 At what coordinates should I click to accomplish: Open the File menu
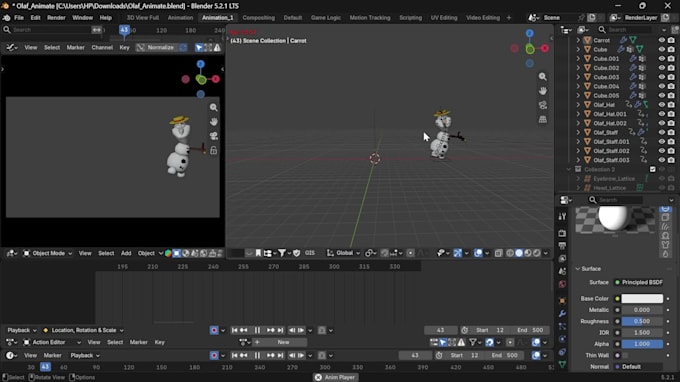pos(19,18)
